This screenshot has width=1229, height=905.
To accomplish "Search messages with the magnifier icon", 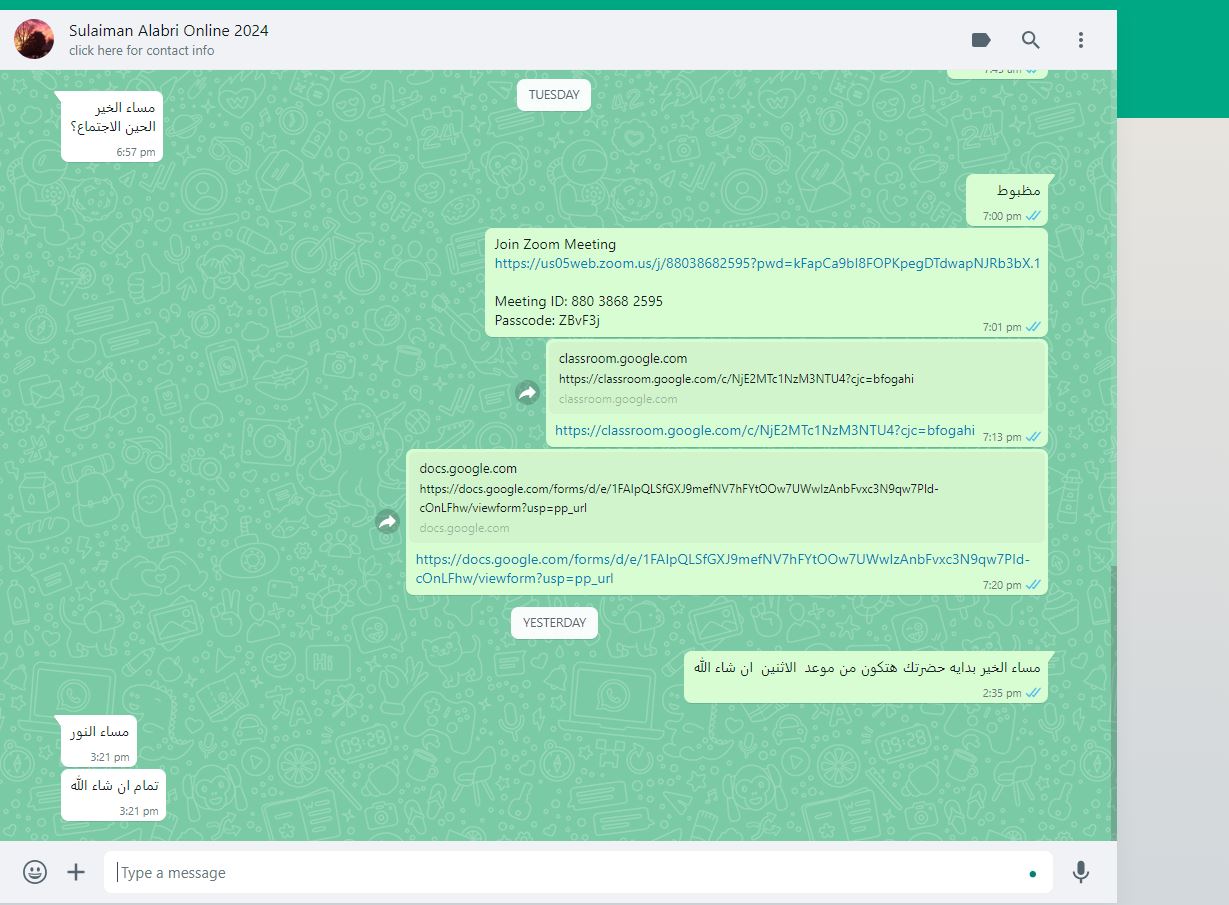I will 1031,40.
